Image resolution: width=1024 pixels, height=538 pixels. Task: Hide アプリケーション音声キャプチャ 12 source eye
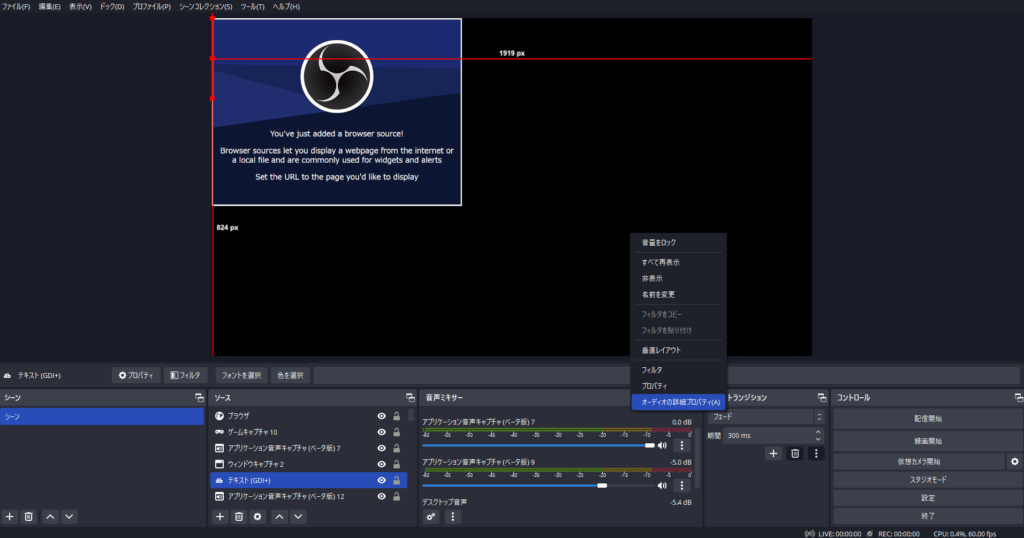tap(381, 496)
